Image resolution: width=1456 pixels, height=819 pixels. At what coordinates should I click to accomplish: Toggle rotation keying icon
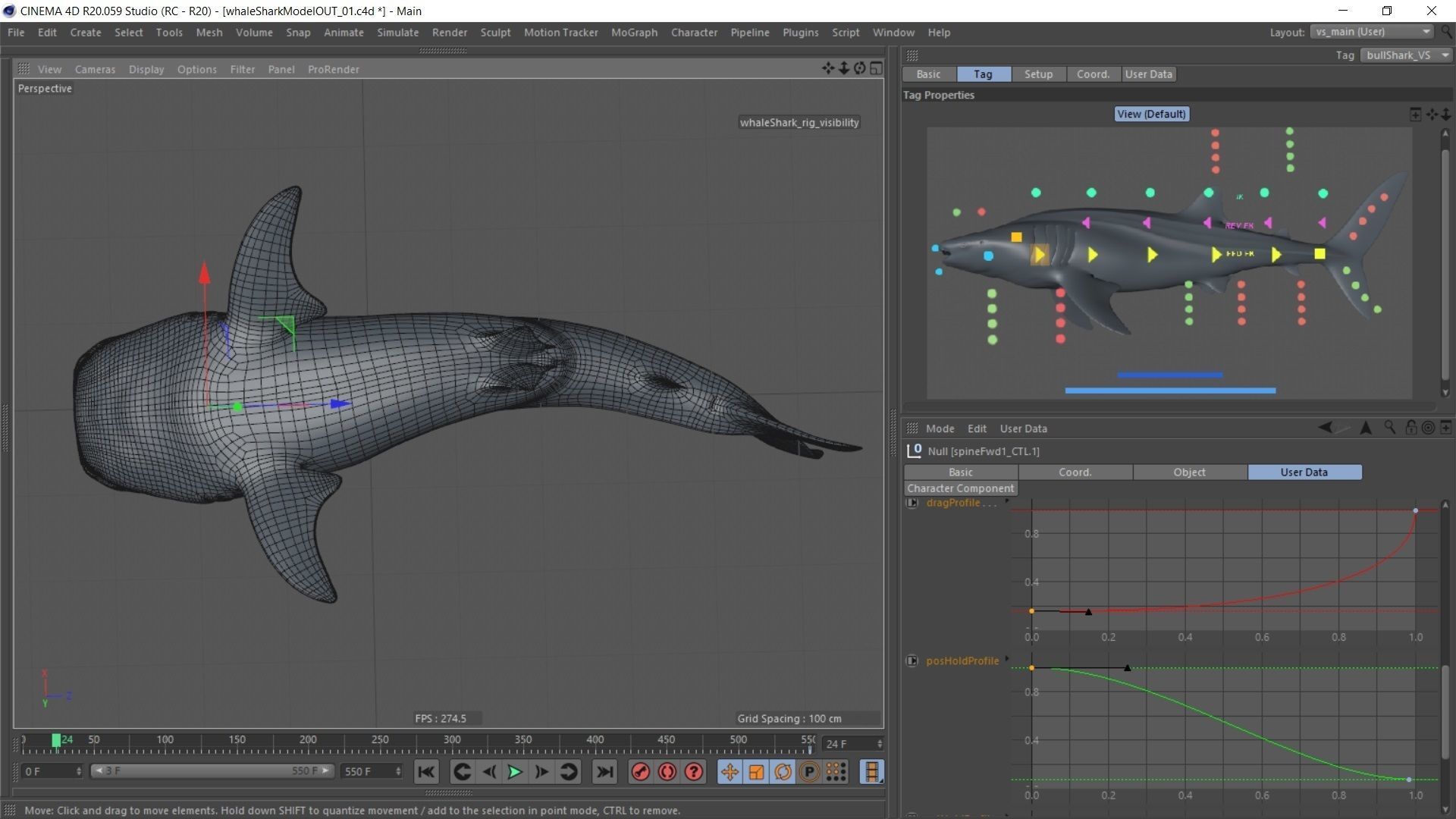pos(783,772)
